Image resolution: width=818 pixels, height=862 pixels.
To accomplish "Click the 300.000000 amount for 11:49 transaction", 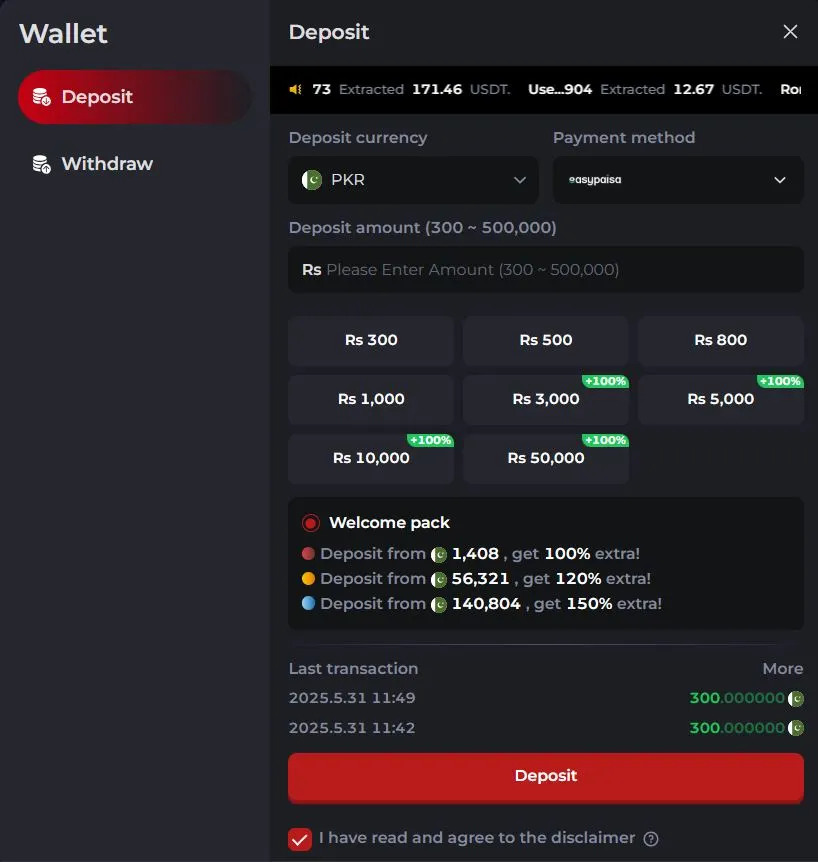I will (x=737, y=698).
